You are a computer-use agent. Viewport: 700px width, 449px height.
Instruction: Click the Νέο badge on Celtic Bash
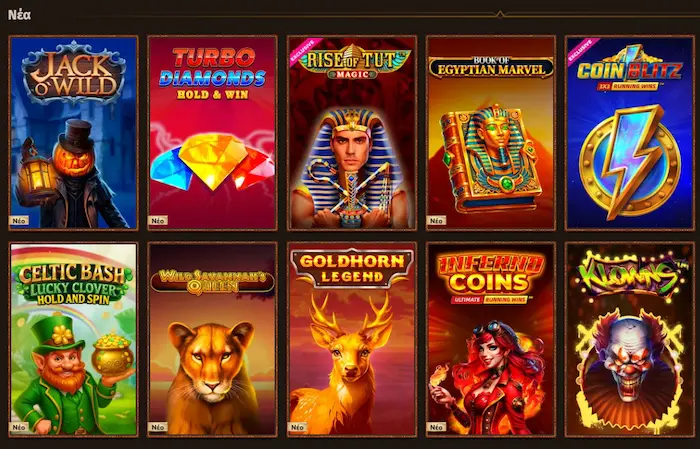pos(19,427)
